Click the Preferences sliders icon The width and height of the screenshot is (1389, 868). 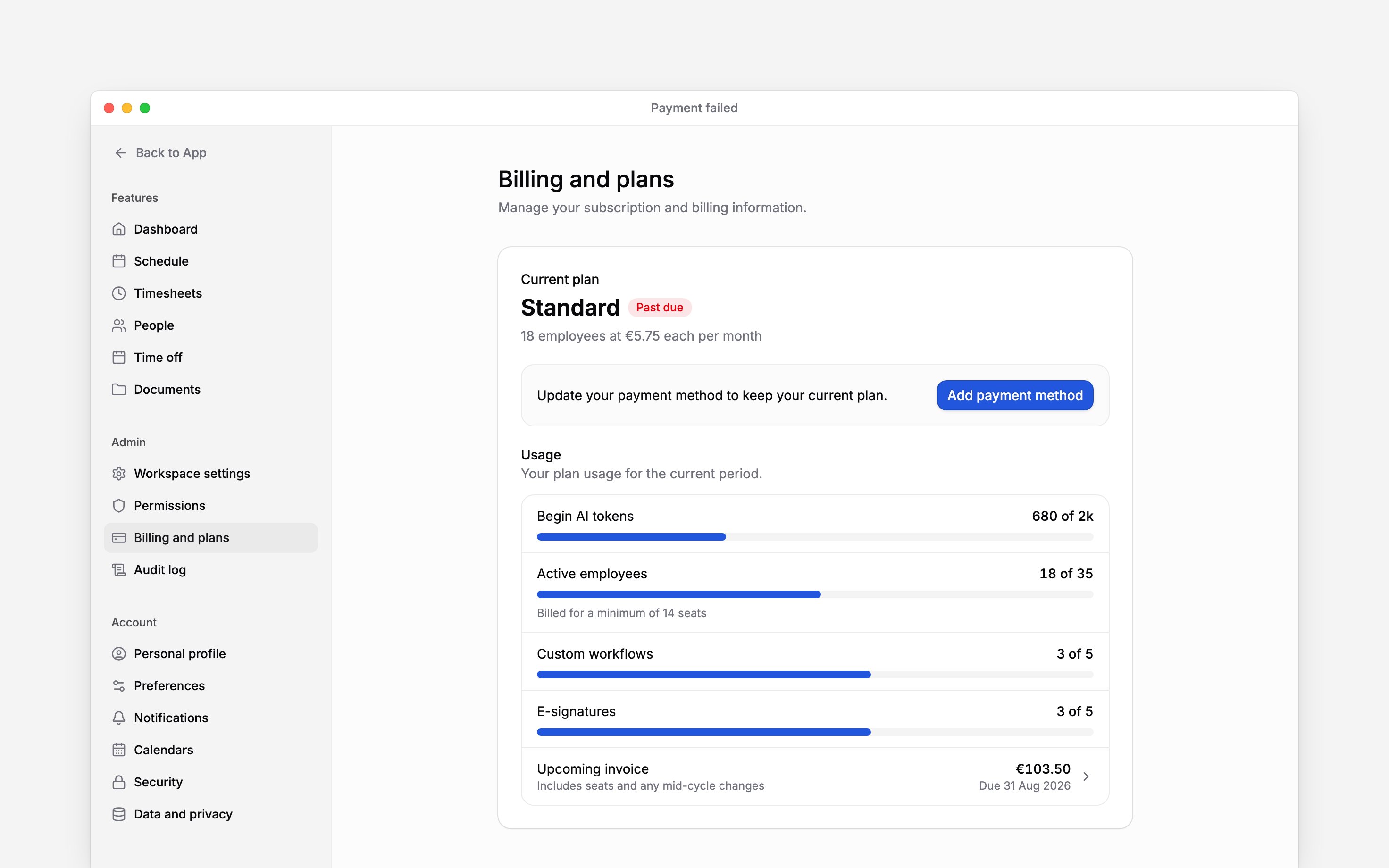point(119,686)
